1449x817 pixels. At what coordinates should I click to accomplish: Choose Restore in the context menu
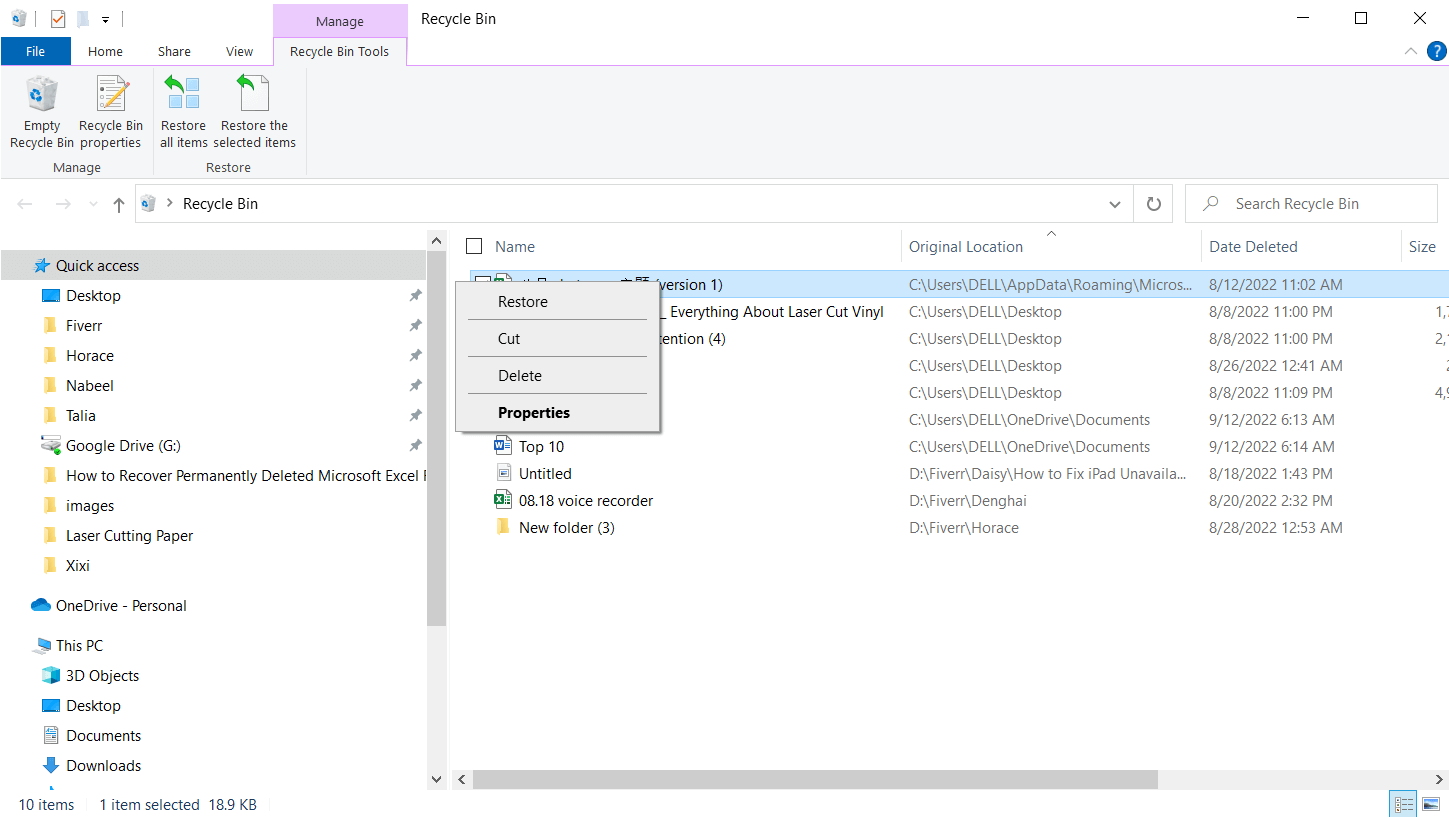[557, 302]
